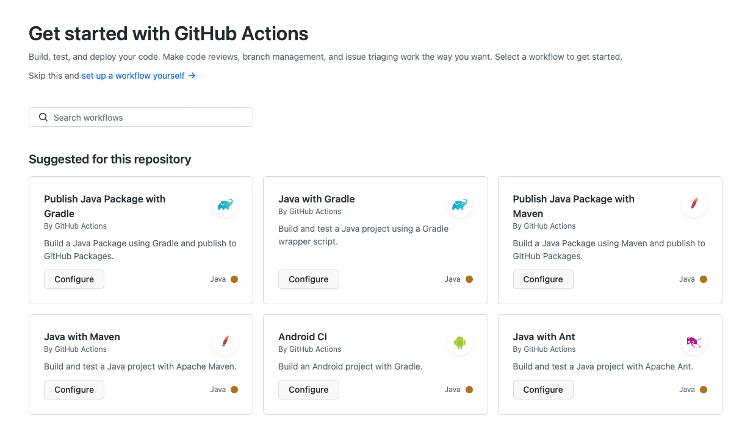Click the Apache Ant icon on Java with Ant card
This screenshot has height=425, width=742.
pos(694,343)
